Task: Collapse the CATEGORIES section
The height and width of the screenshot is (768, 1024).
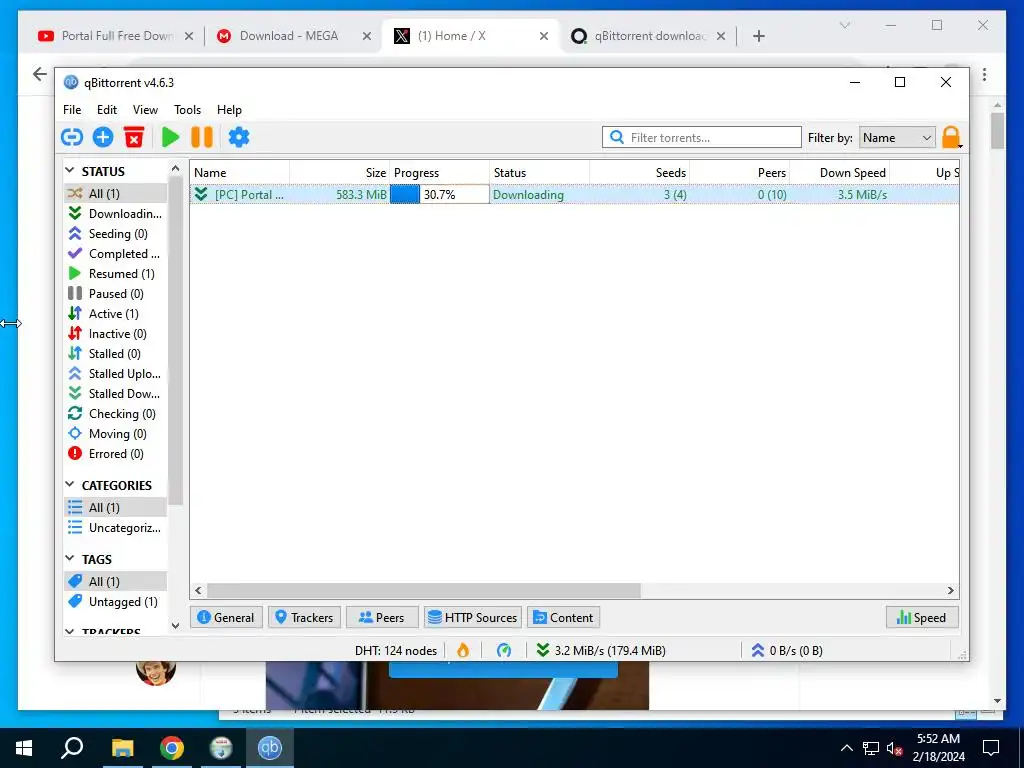Action: 70,485
